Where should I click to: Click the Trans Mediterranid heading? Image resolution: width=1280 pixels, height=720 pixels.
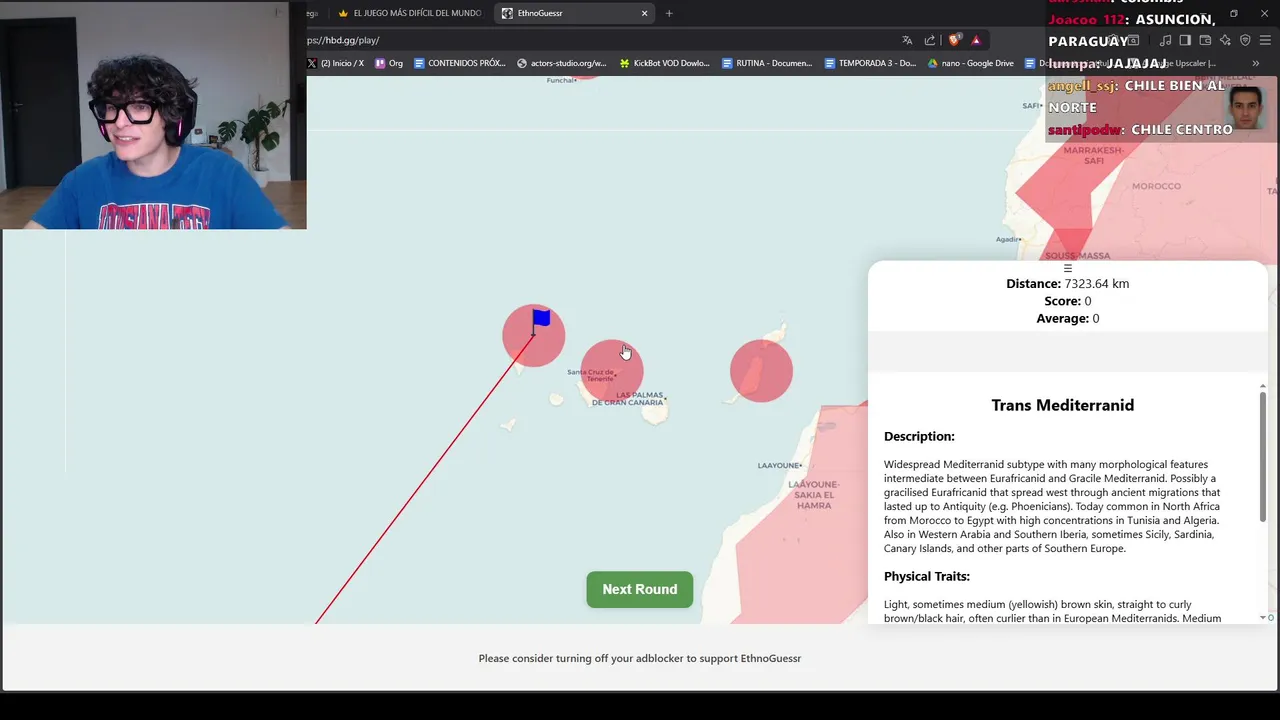pos(1062,405)
